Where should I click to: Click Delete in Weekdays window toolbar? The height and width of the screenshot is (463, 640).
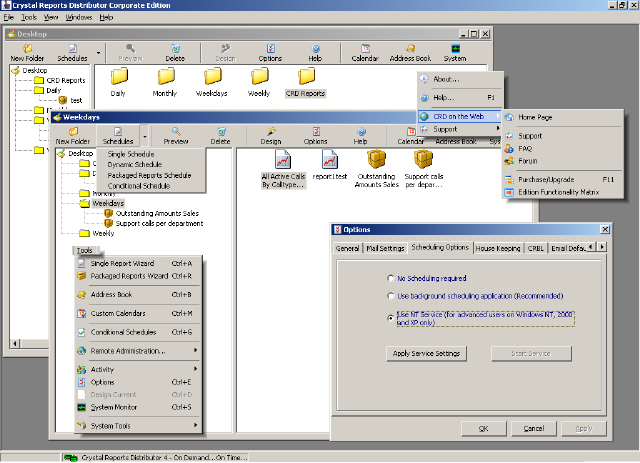220,136
